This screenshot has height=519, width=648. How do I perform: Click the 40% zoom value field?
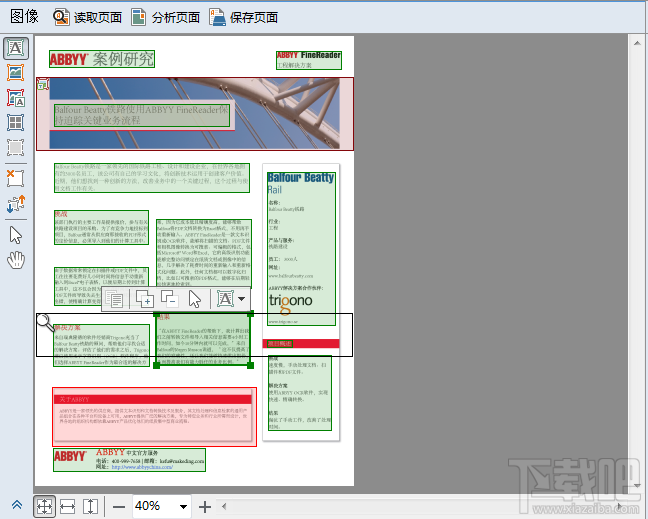(x=154, y=506)
